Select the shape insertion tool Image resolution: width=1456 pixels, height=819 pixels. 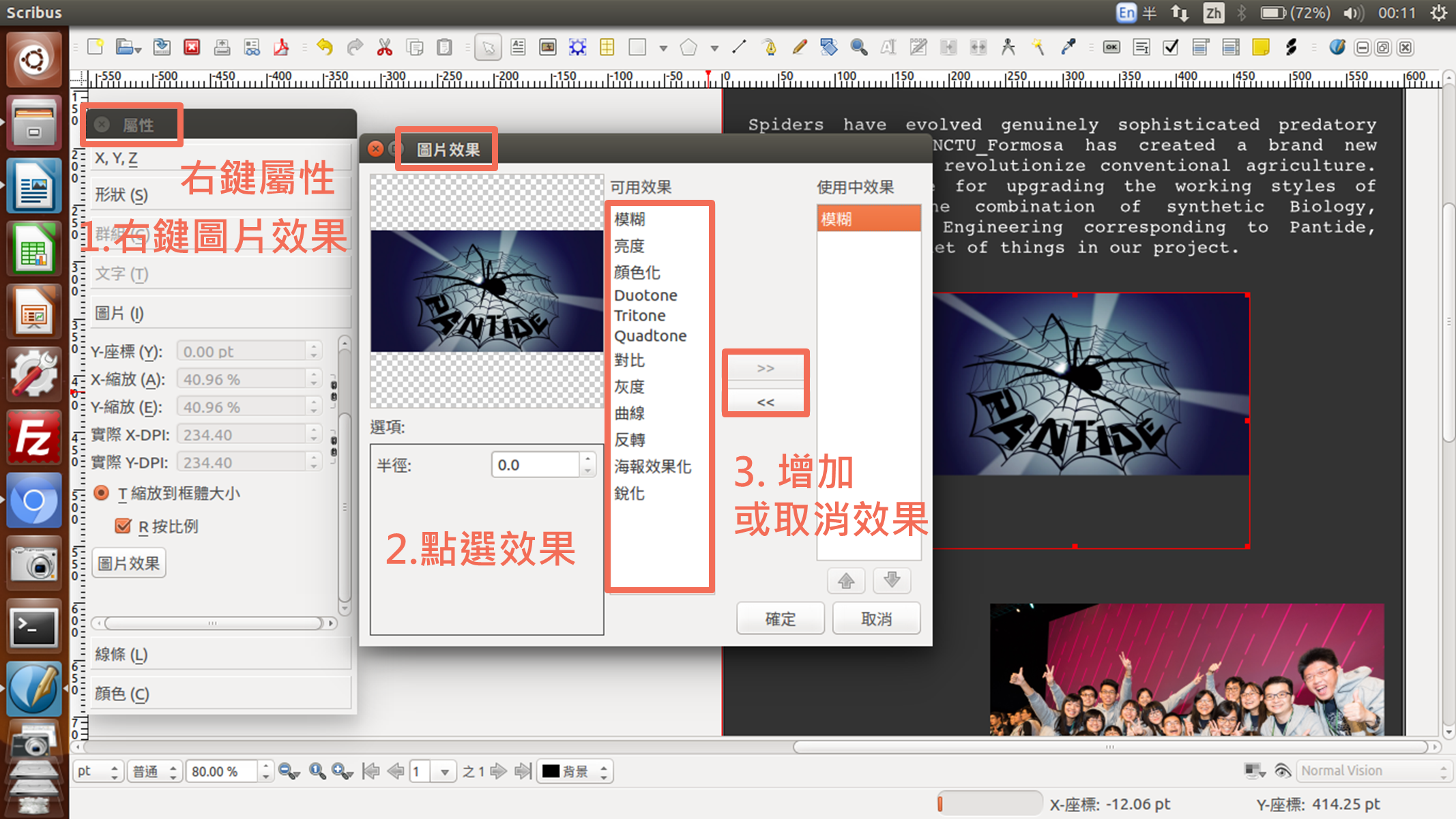637,47
